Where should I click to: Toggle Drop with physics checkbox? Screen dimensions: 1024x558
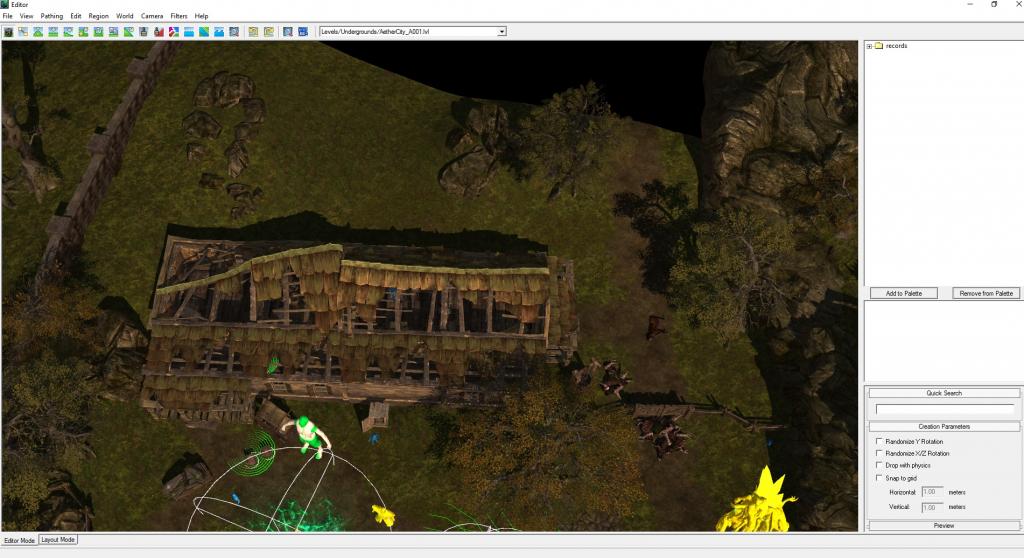click(879, 465)
